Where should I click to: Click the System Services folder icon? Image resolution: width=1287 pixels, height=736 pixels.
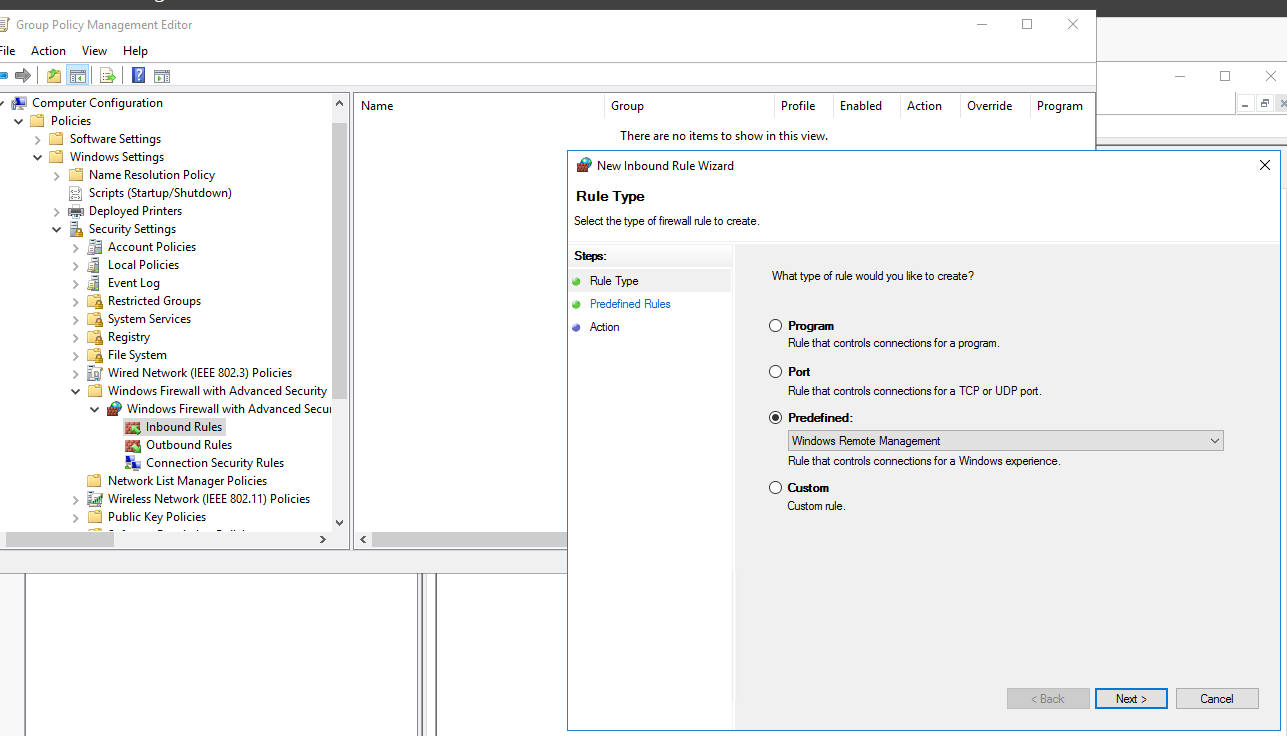tap(95, 319)
